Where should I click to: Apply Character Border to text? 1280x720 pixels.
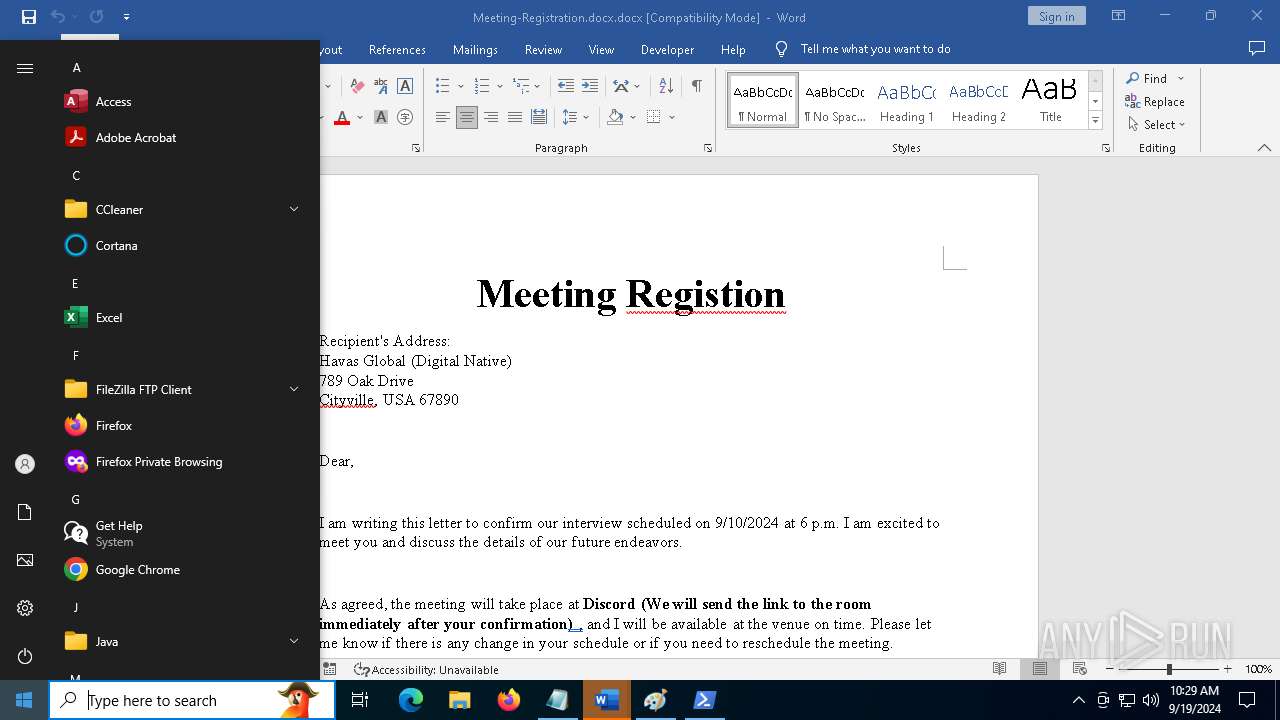(405, 86)
